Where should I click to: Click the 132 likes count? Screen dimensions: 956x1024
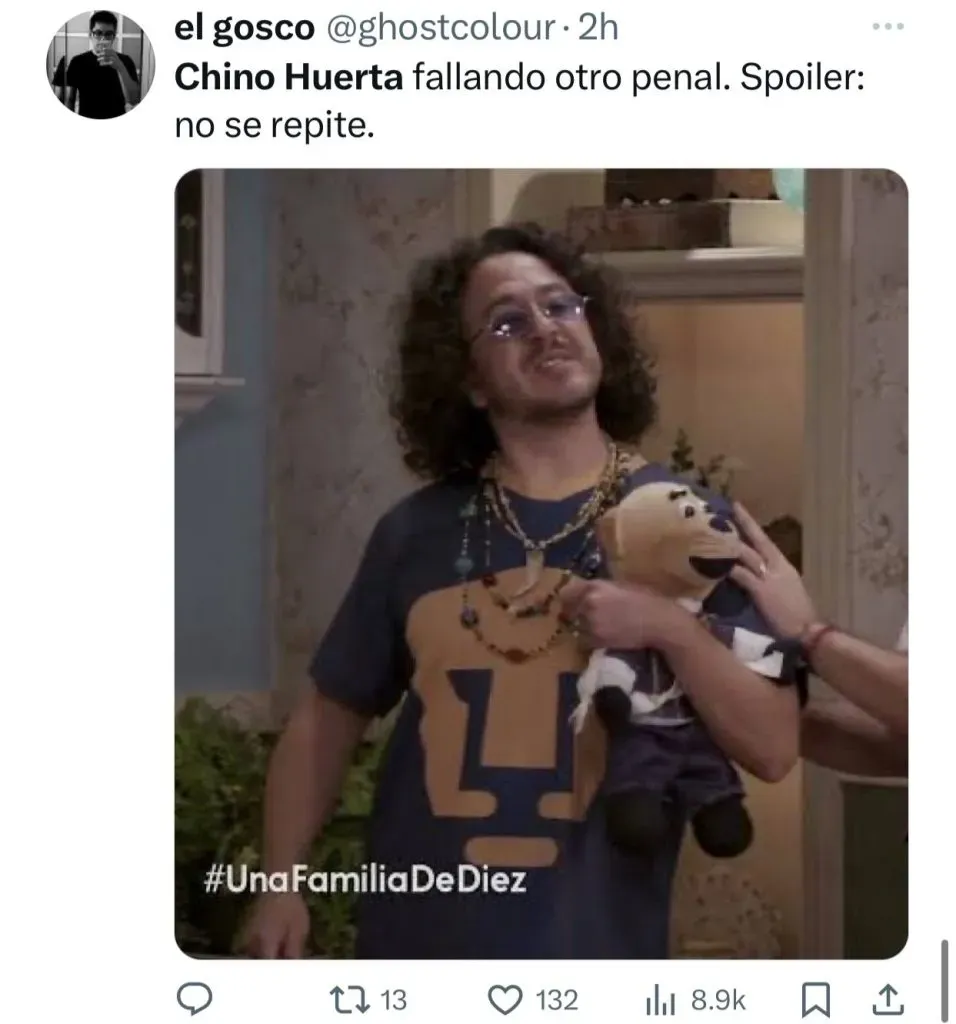pyautogui.click(x=557, y=1000)
